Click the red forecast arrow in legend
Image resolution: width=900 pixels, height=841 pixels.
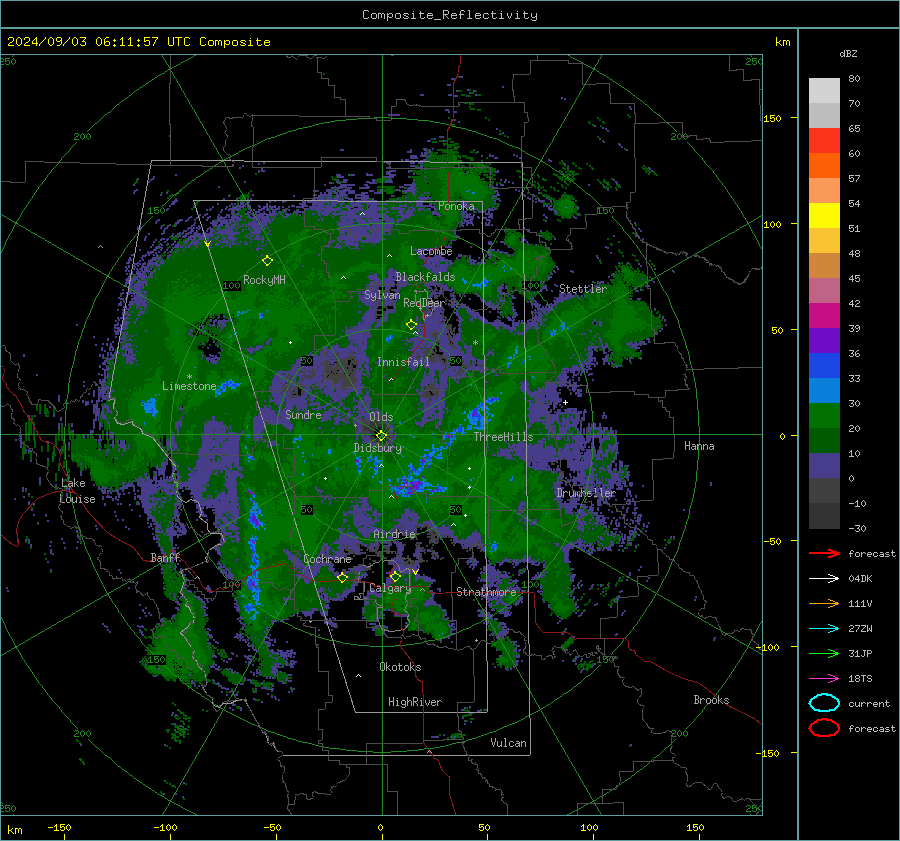click(824, 553)
